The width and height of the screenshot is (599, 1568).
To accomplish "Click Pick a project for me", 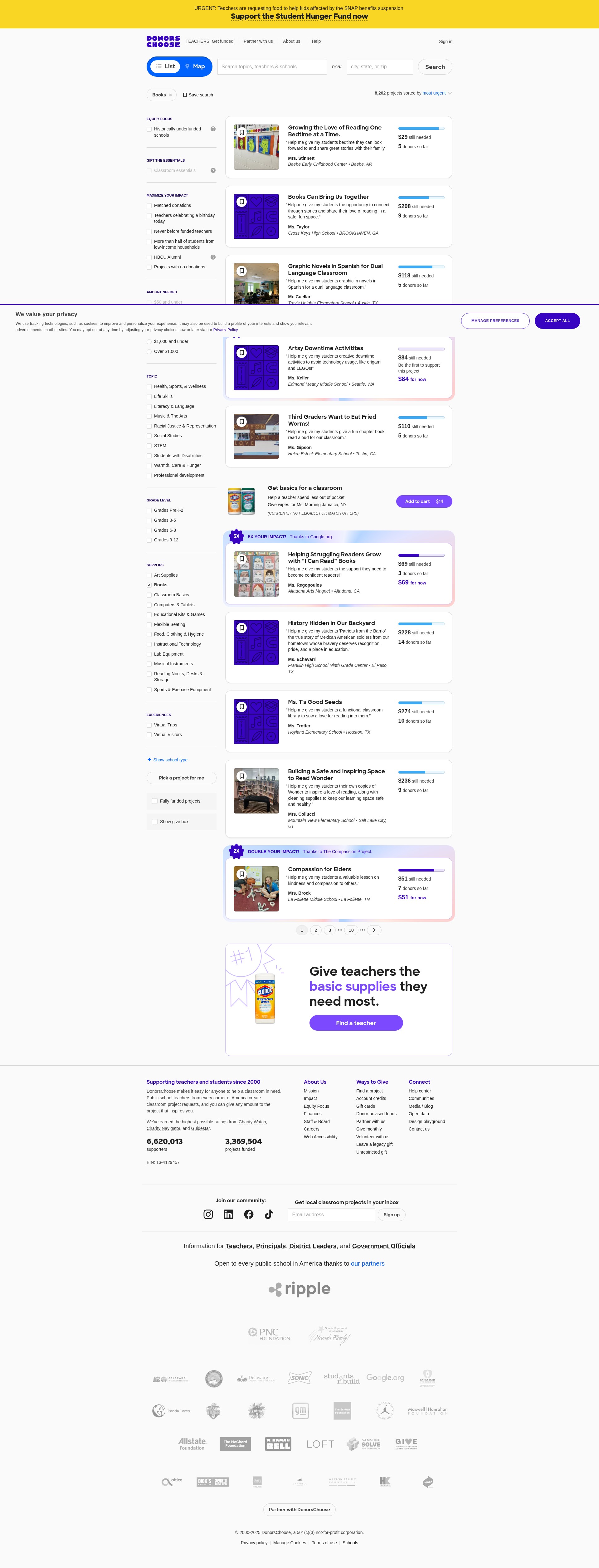I will [x=181, y=778].
